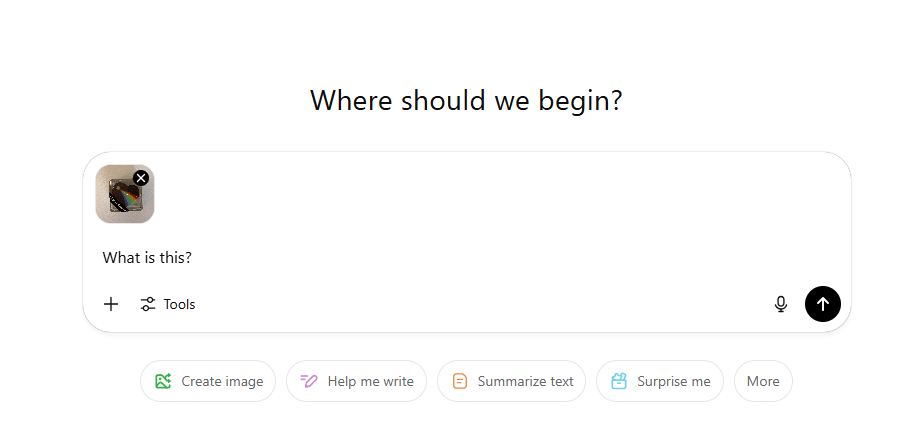Remove the attached image from the prompt
The width and height of the screenshot is (905, 426).
point(141,178)
